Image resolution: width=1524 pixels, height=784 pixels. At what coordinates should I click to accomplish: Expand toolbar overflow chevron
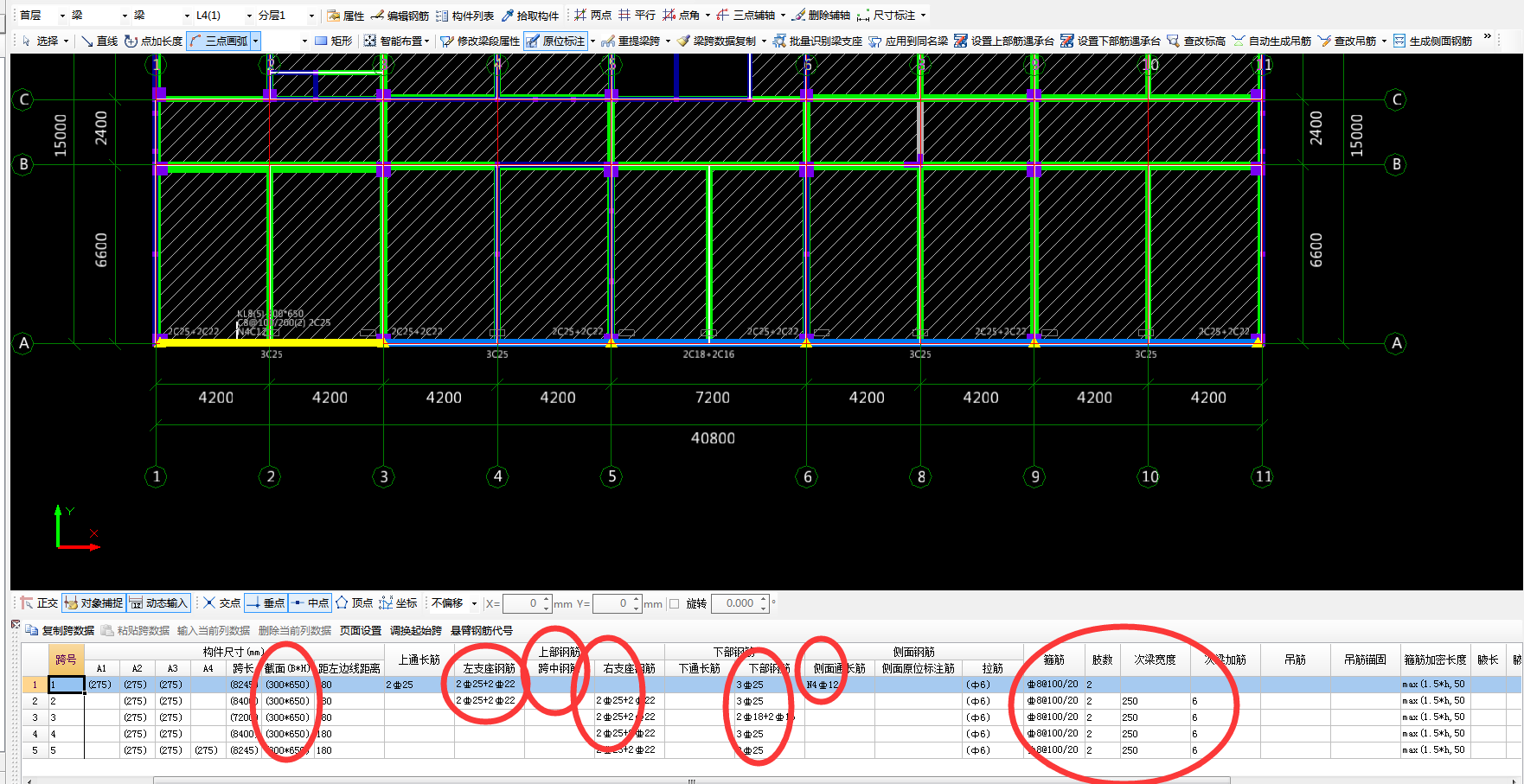pos(1488,37)
